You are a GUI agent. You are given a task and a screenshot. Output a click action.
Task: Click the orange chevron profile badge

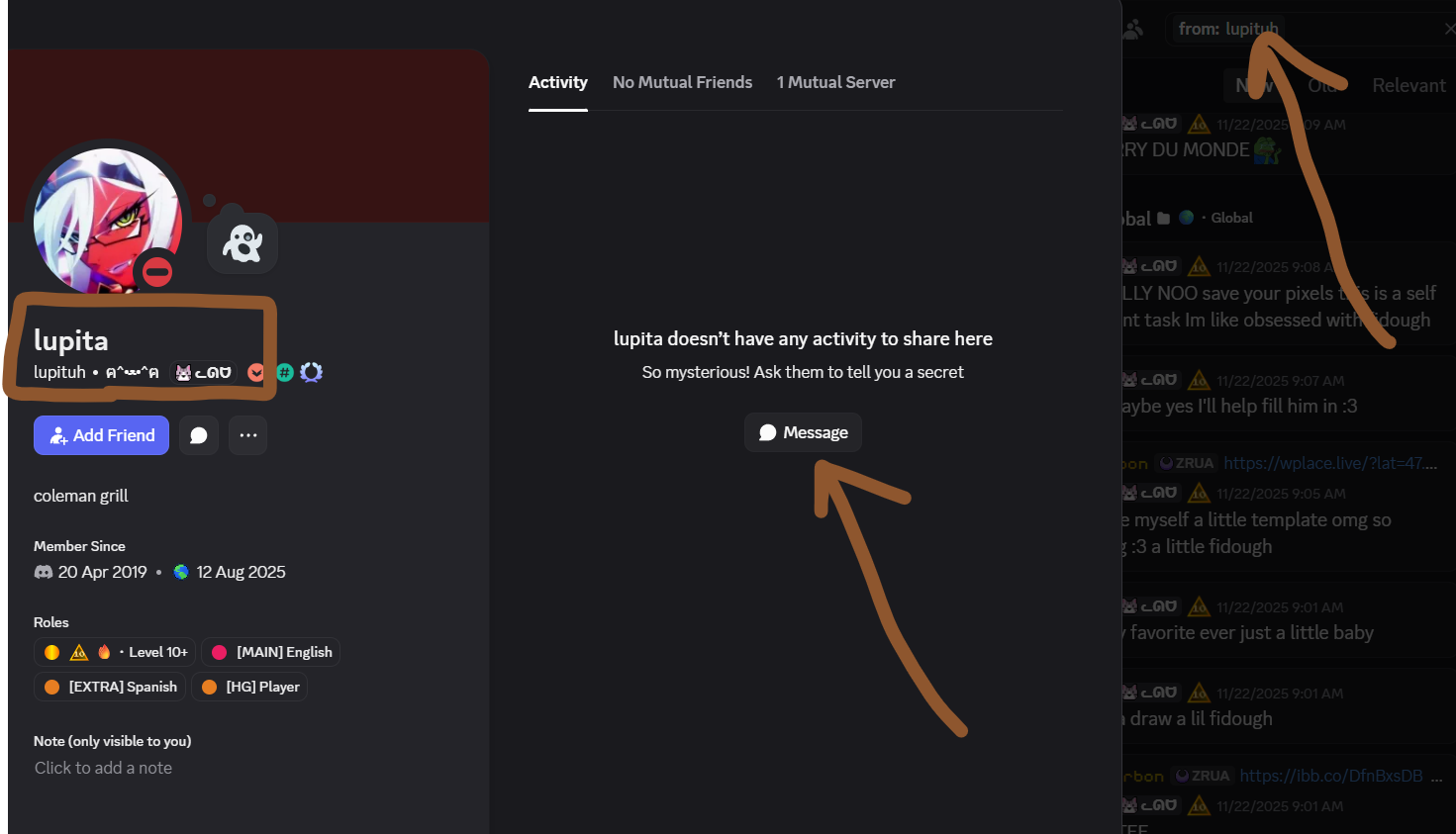coord(256,372)
